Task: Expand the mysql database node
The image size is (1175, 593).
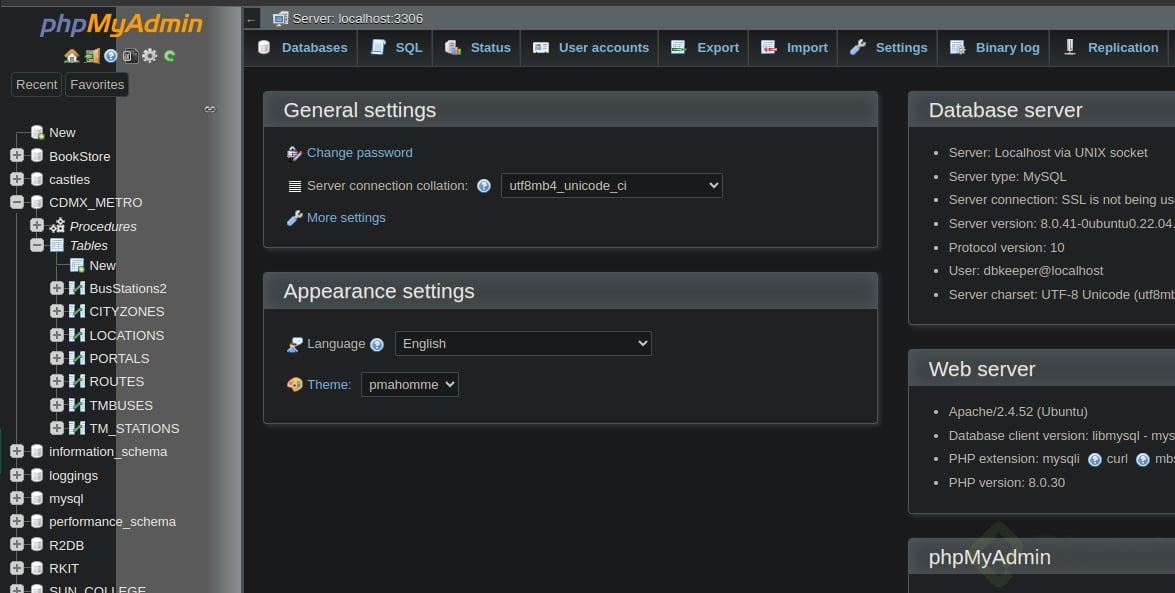Action: point(16,498)
